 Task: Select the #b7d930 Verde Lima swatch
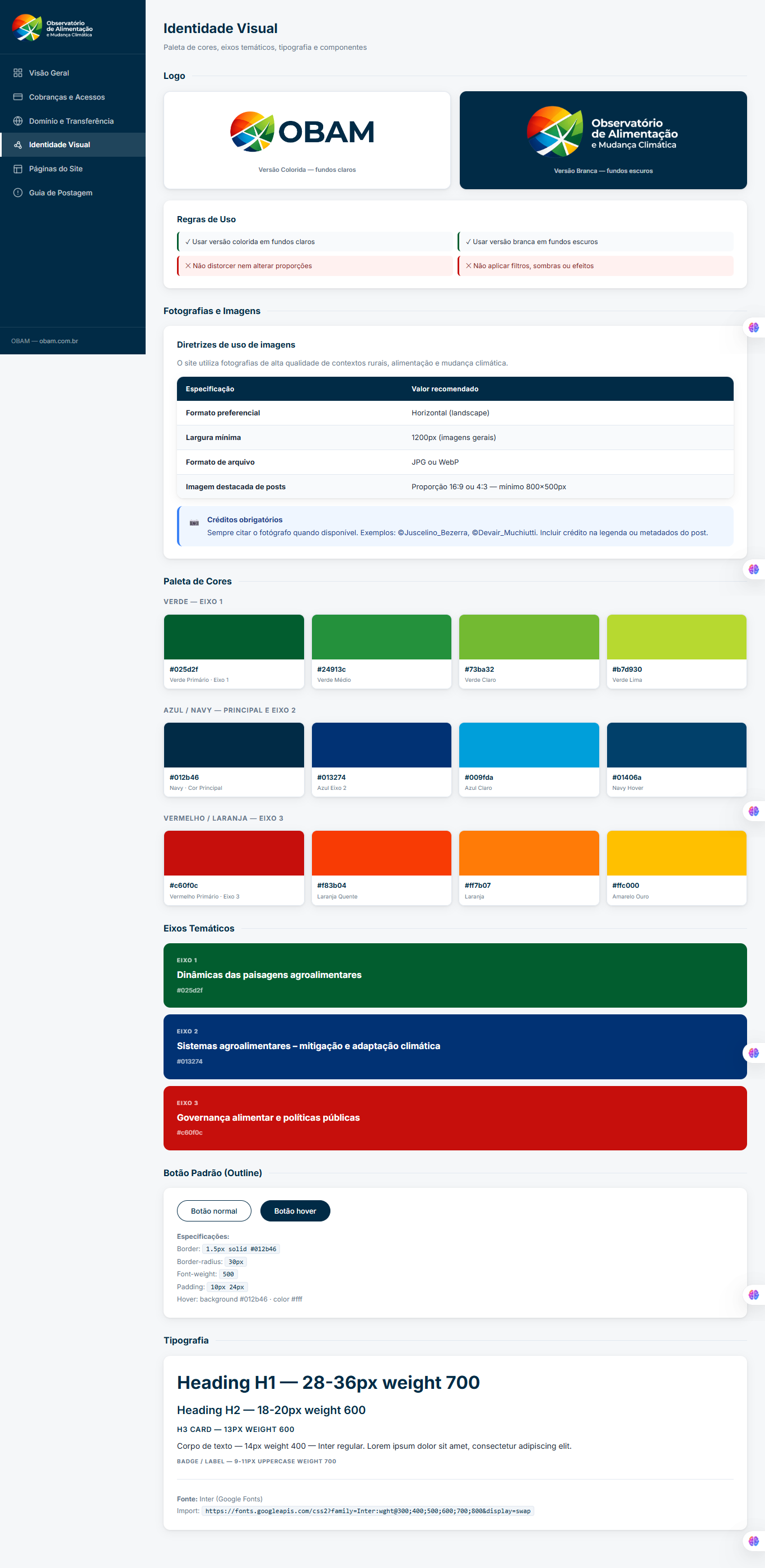[x=677, y=651]
